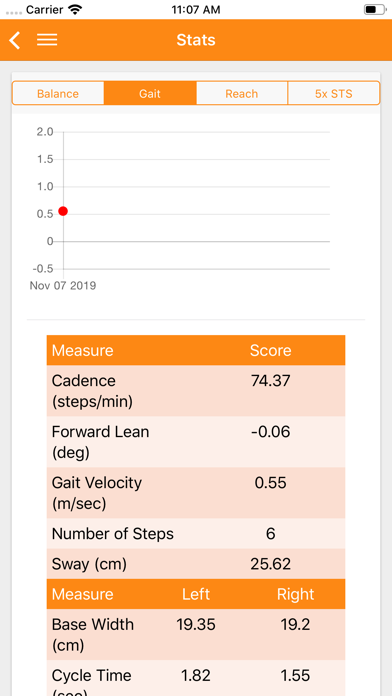Switch to the Balance tab
This screenshot has width=392, height=696.
58,94
